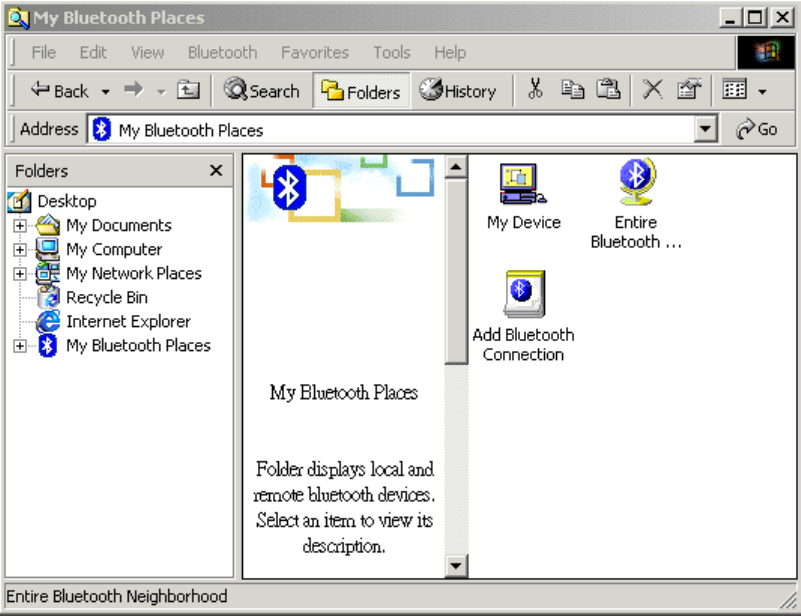Open the Tools menu
The image size is (801, 616).
pyautogui.click(x=391, y=52)
